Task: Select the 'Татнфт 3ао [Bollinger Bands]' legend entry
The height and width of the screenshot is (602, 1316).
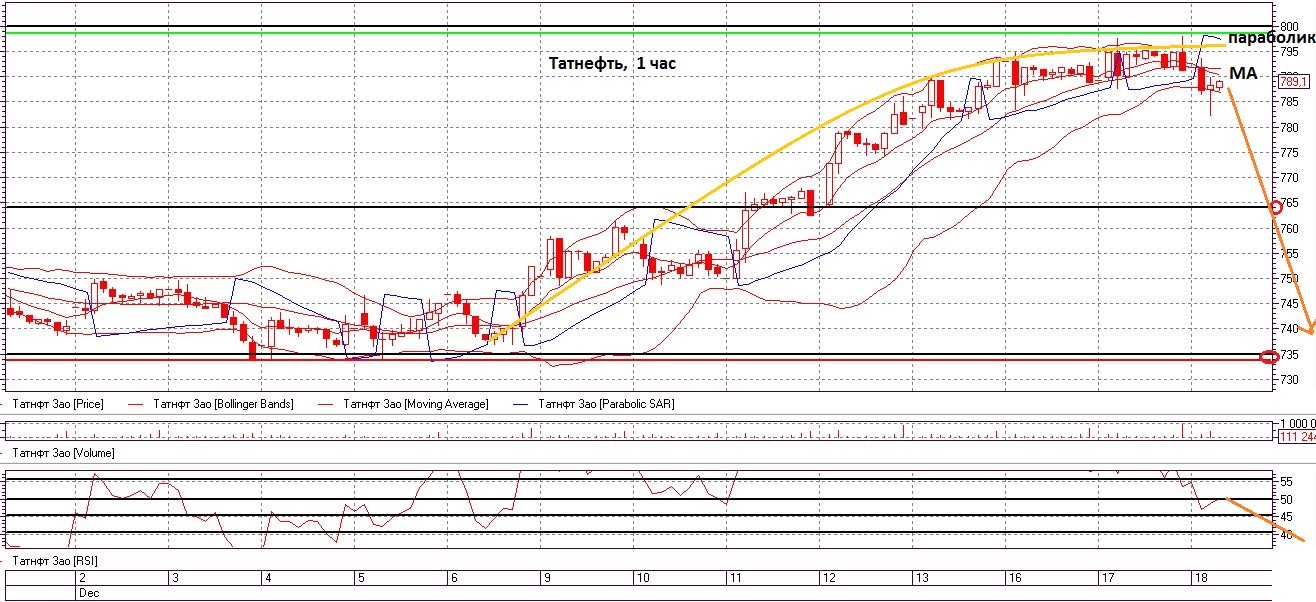Action: point(222,404)
